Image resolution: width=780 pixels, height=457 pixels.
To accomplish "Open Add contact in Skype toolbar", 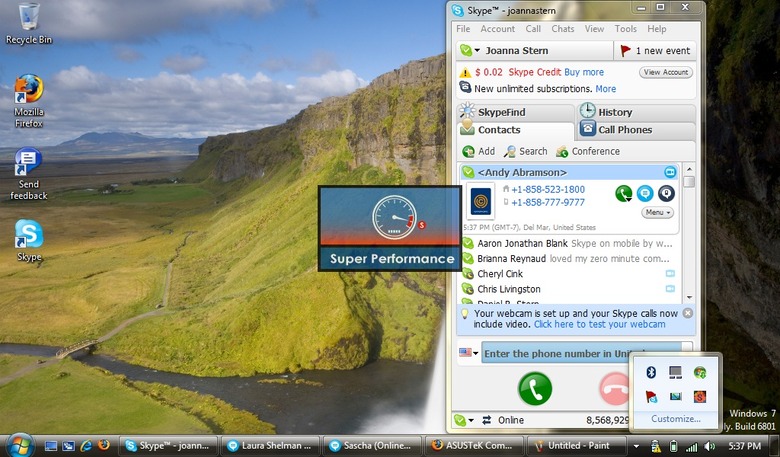I will (x=479, y=151).
